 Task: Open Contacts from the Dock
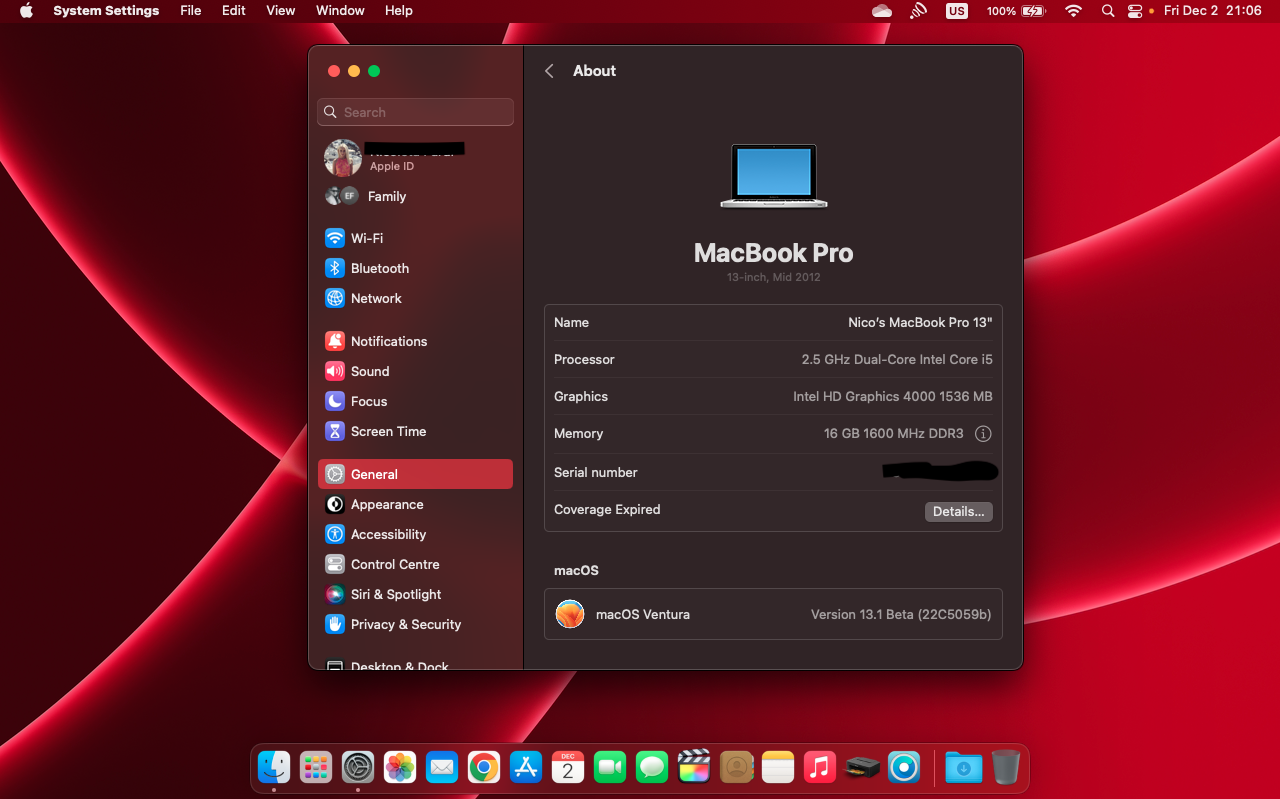[736, 767]
